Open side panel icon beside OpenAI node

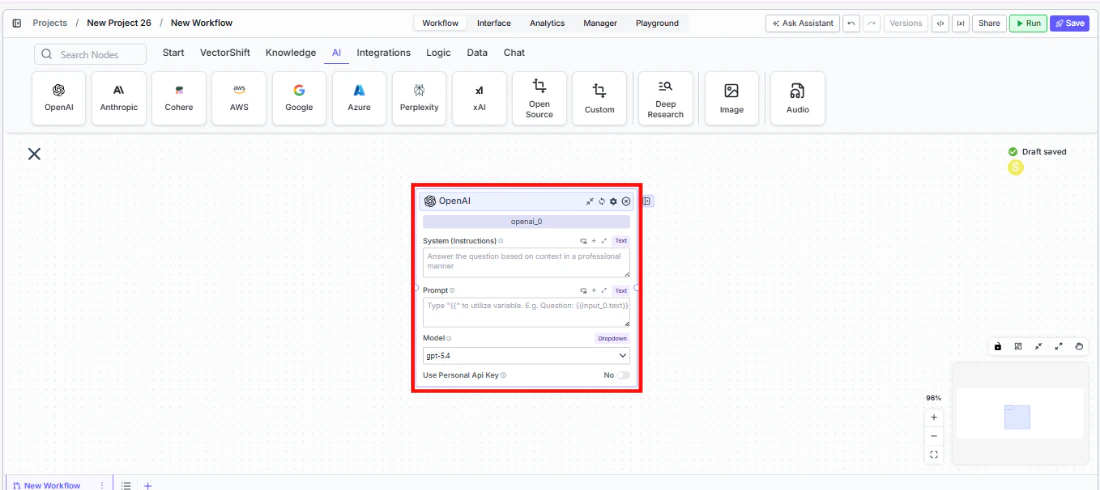click(647, 201)
